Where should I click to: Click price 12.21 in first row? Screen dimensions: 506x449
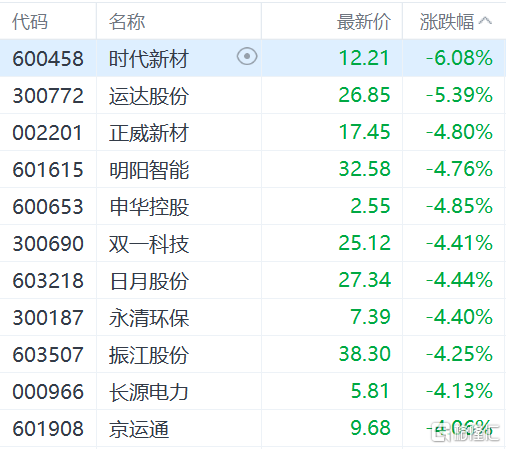click(x=364, y=58)
